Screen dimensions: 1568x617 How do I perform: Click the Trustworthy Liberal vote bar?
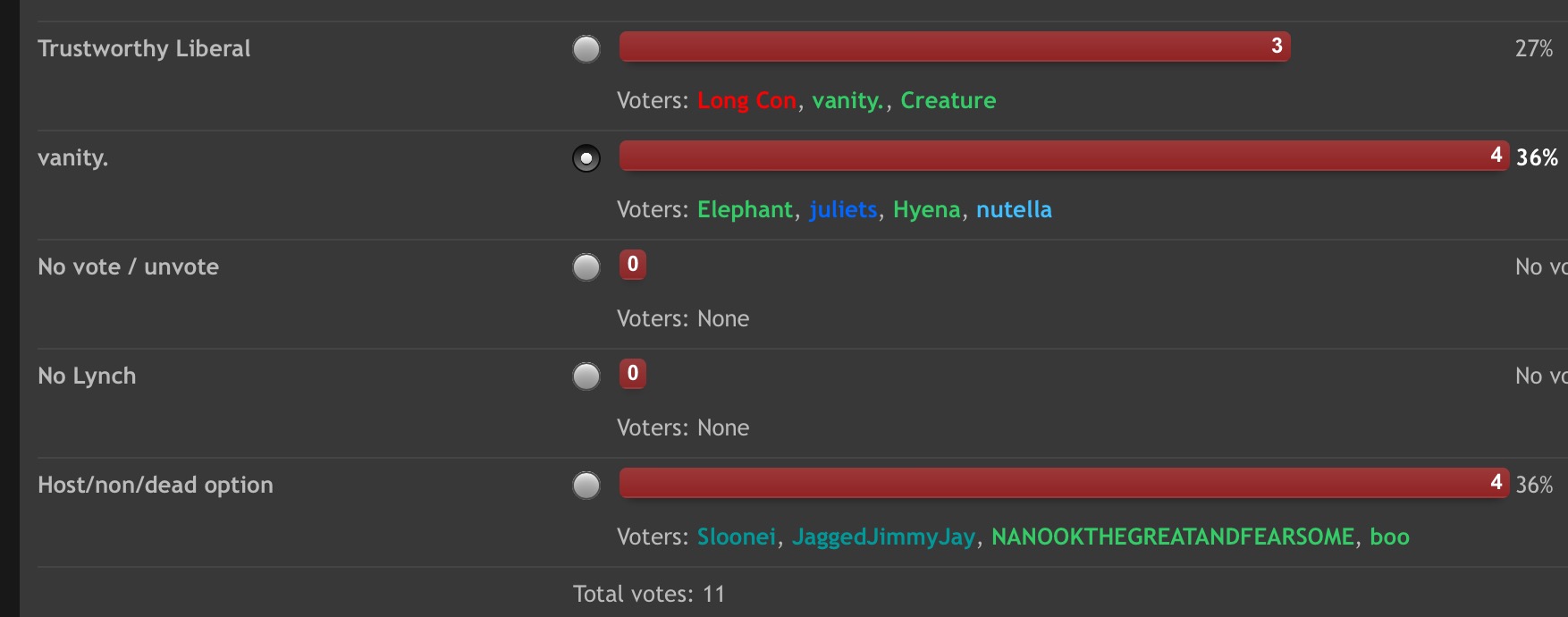point(955,46)
